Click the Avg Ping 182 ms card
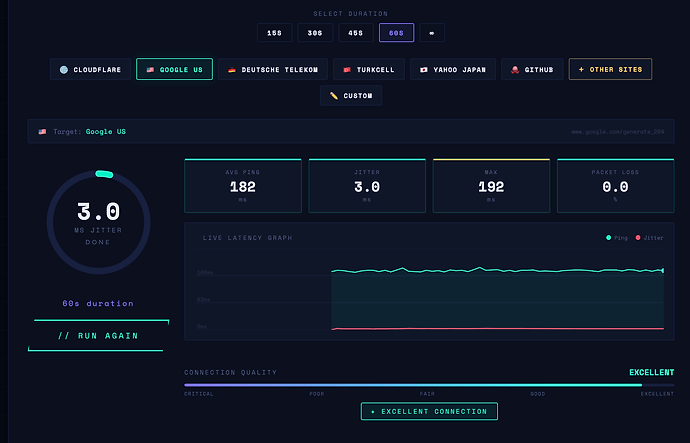The image size is (690, 443). click(x=243, y=186)
